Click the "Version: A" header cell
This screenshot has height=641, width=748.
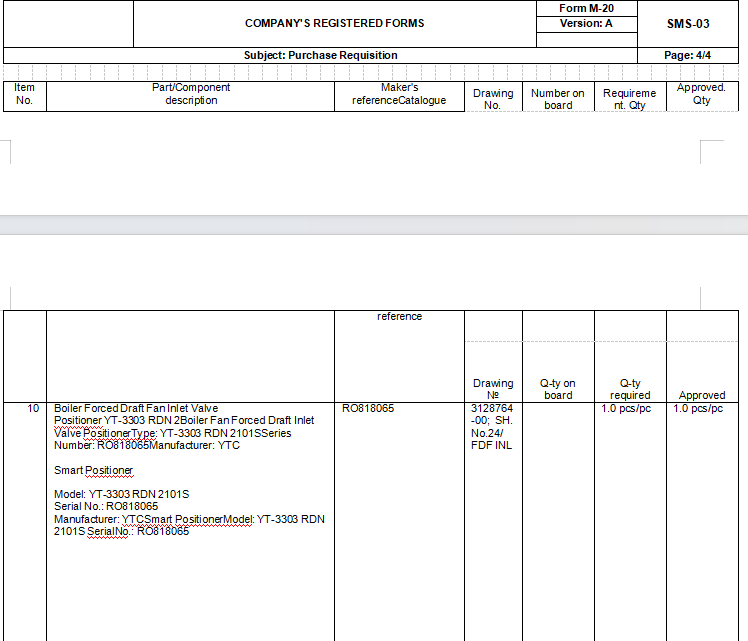(587, 23)
